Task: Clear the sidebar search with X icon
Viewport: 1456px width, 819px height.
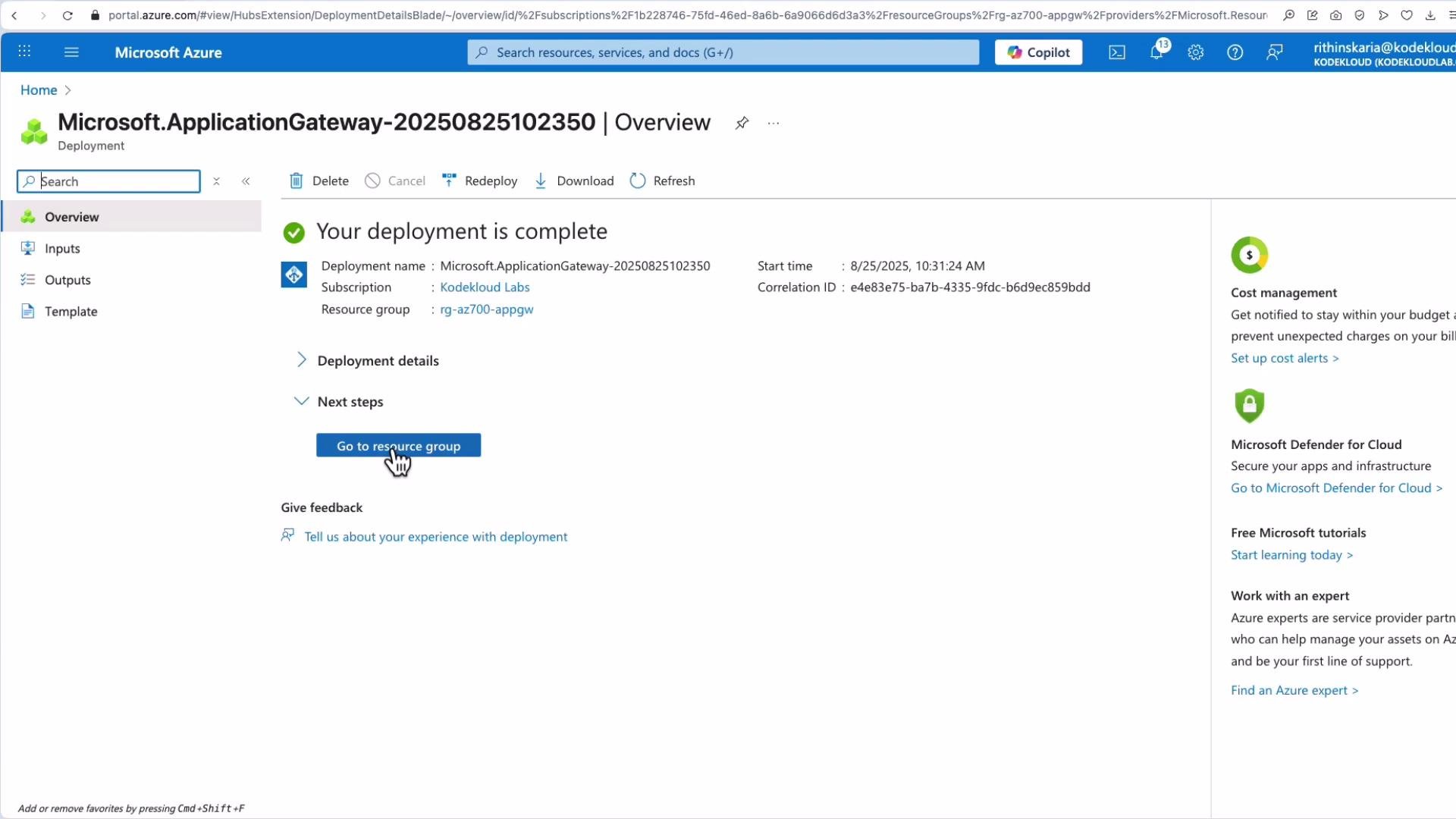Action: coord(216,181)
